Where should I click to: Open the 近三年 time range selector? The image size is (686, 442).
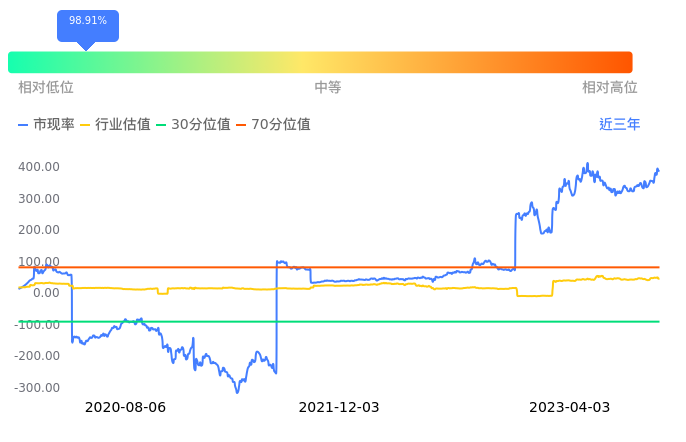click(619, 125)
